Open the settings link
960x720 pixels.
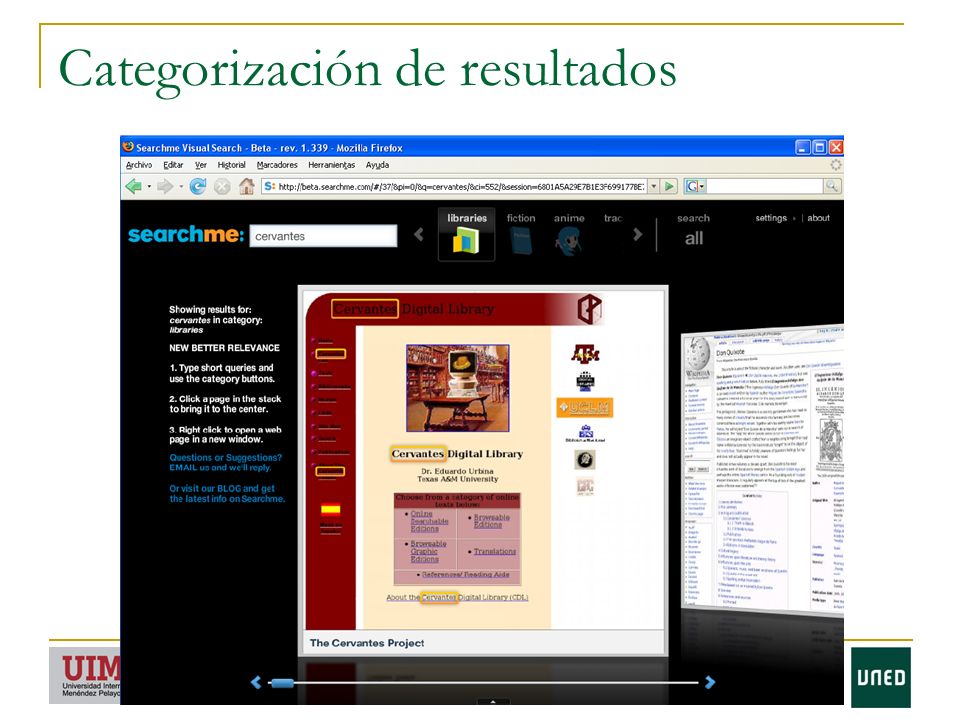pos(771,217)
